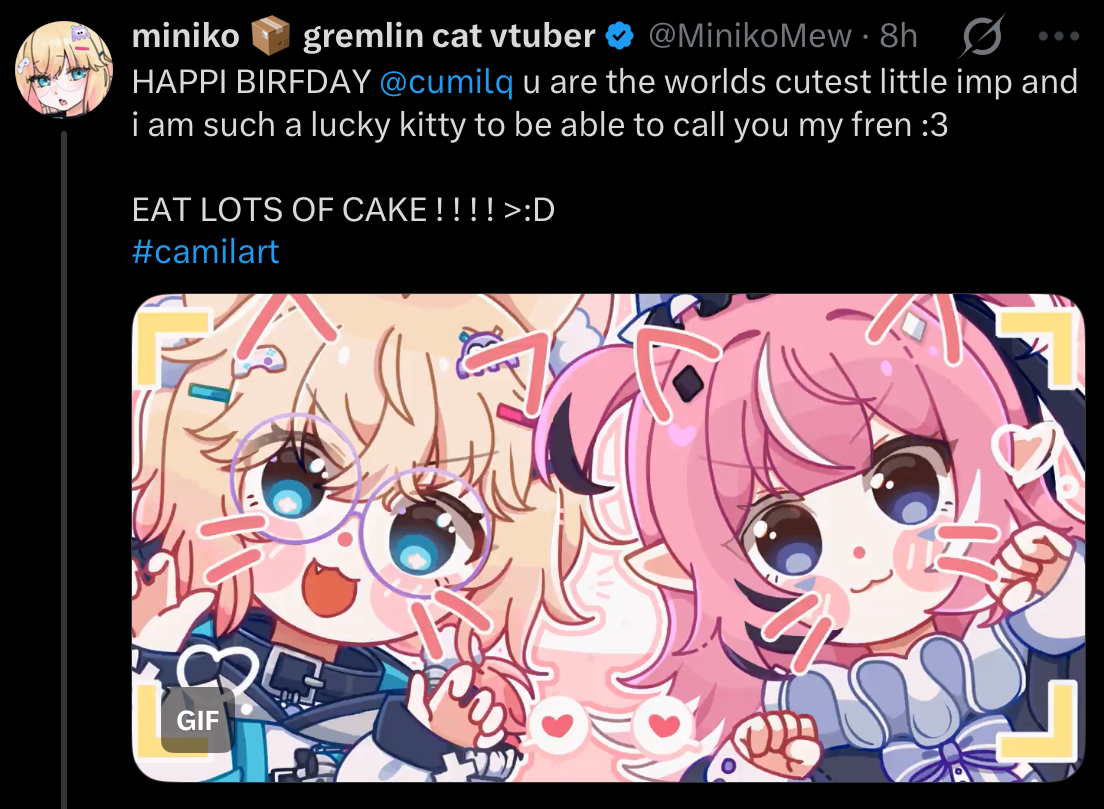1104x809 pixels.
Task: Click the GIF badge on the media
Action: point(198,720)
